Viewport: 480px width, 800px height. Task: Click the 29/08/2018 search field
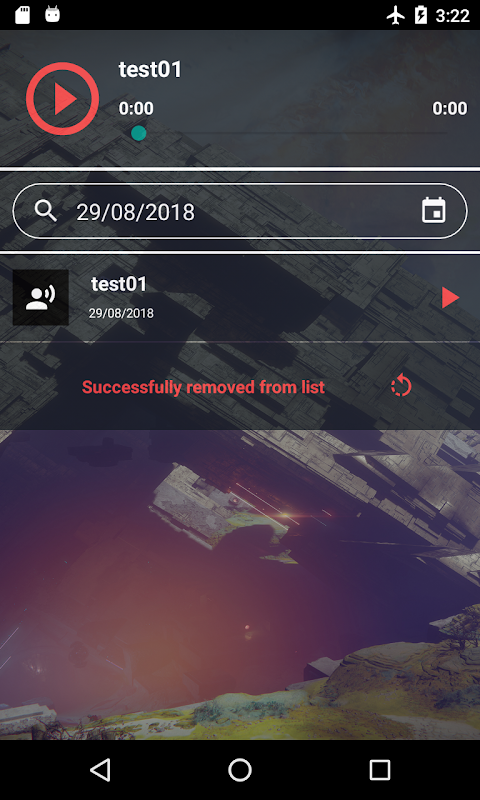tap(240, 211)
